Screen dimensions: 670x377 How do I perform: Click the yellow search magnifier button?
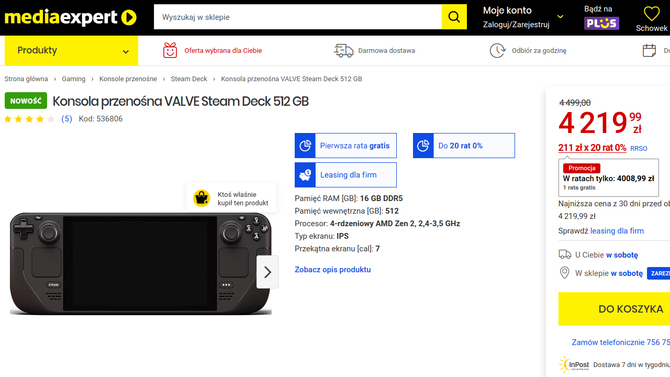click(454, 17)
